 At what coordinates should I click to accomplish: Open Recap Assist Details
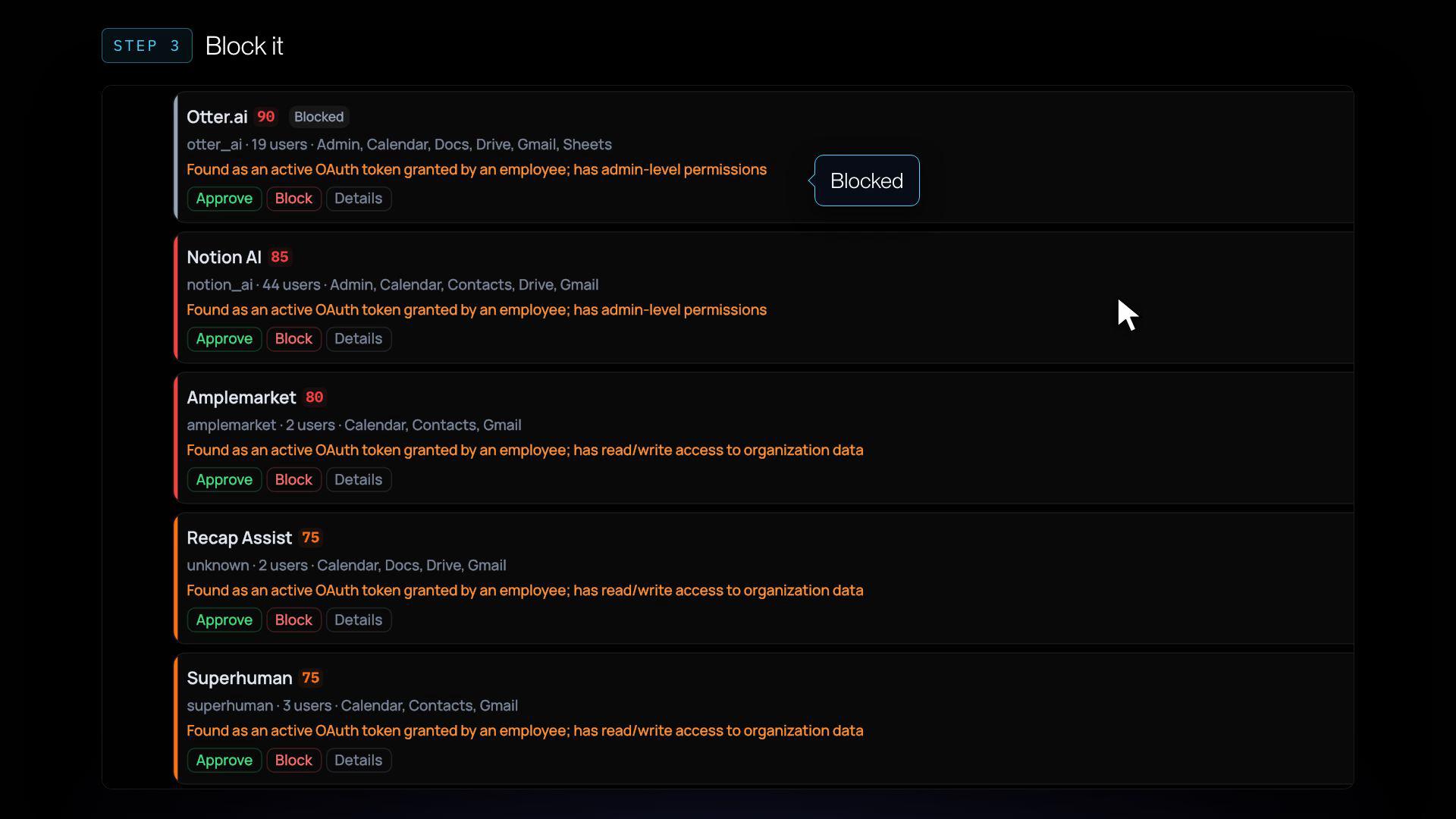[359, 620]
